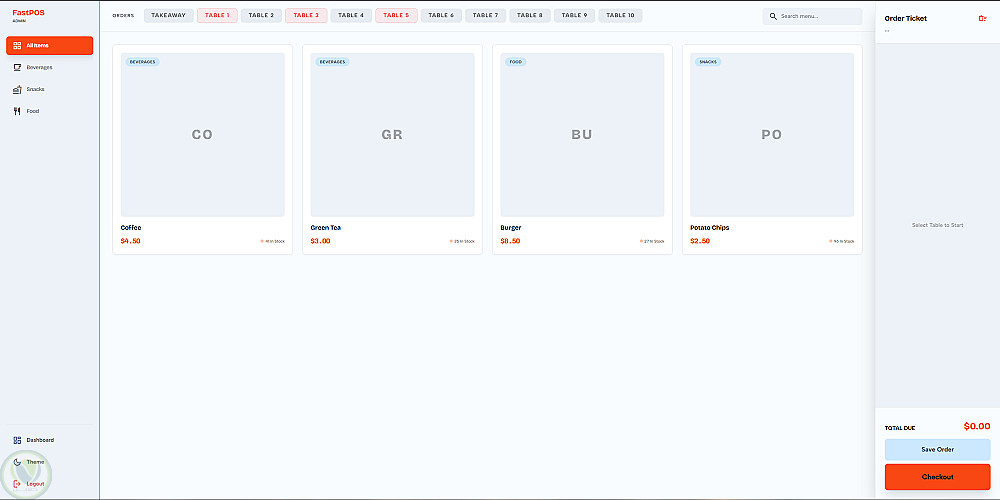Image resolution: width=1000 pixels, height=500 pixels.
Task: Switch to Table 9
Action: (575, 15)
